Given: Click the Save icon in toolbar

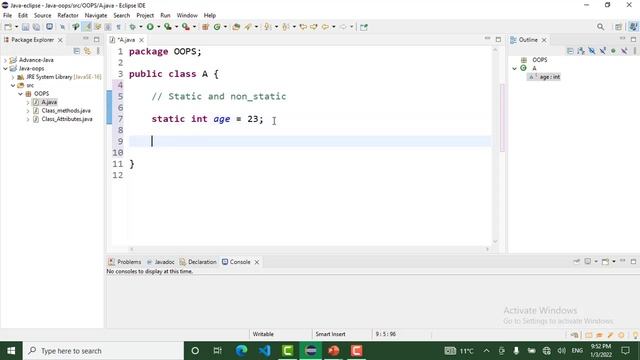Looking at the screenshot, I should [25, 27].
